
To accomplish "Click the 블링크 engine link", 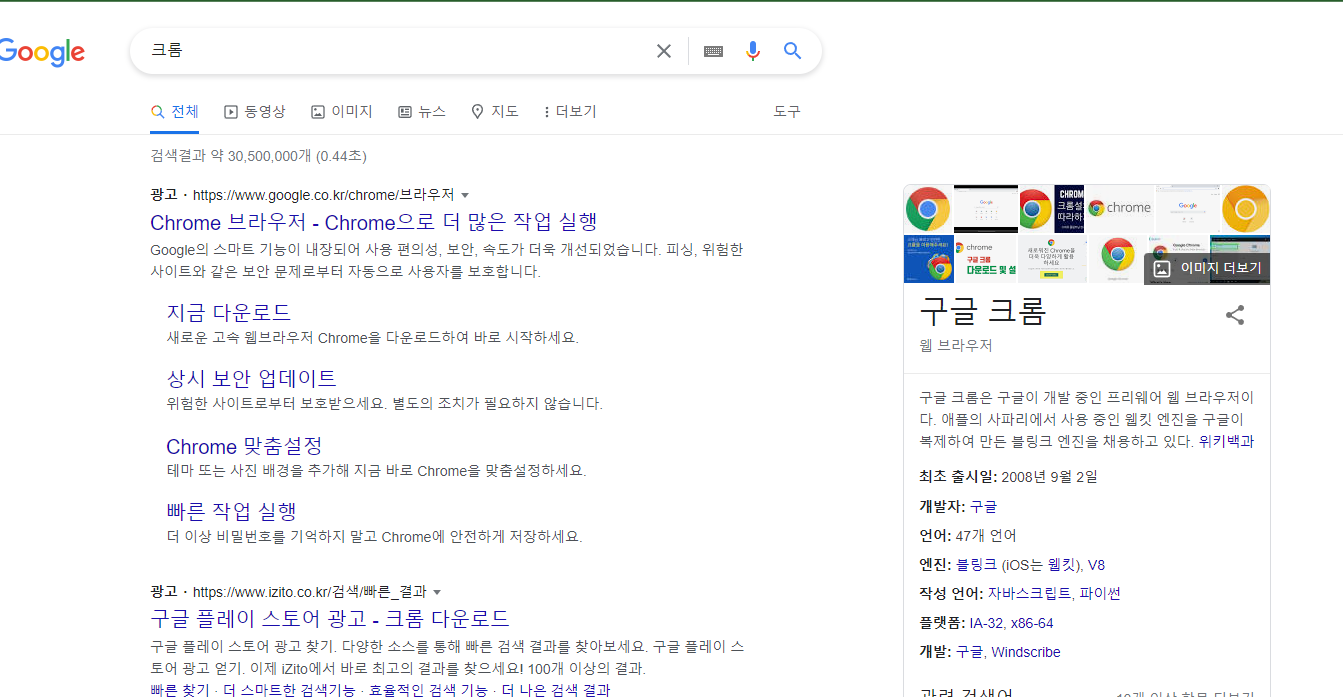I will 976,565.
